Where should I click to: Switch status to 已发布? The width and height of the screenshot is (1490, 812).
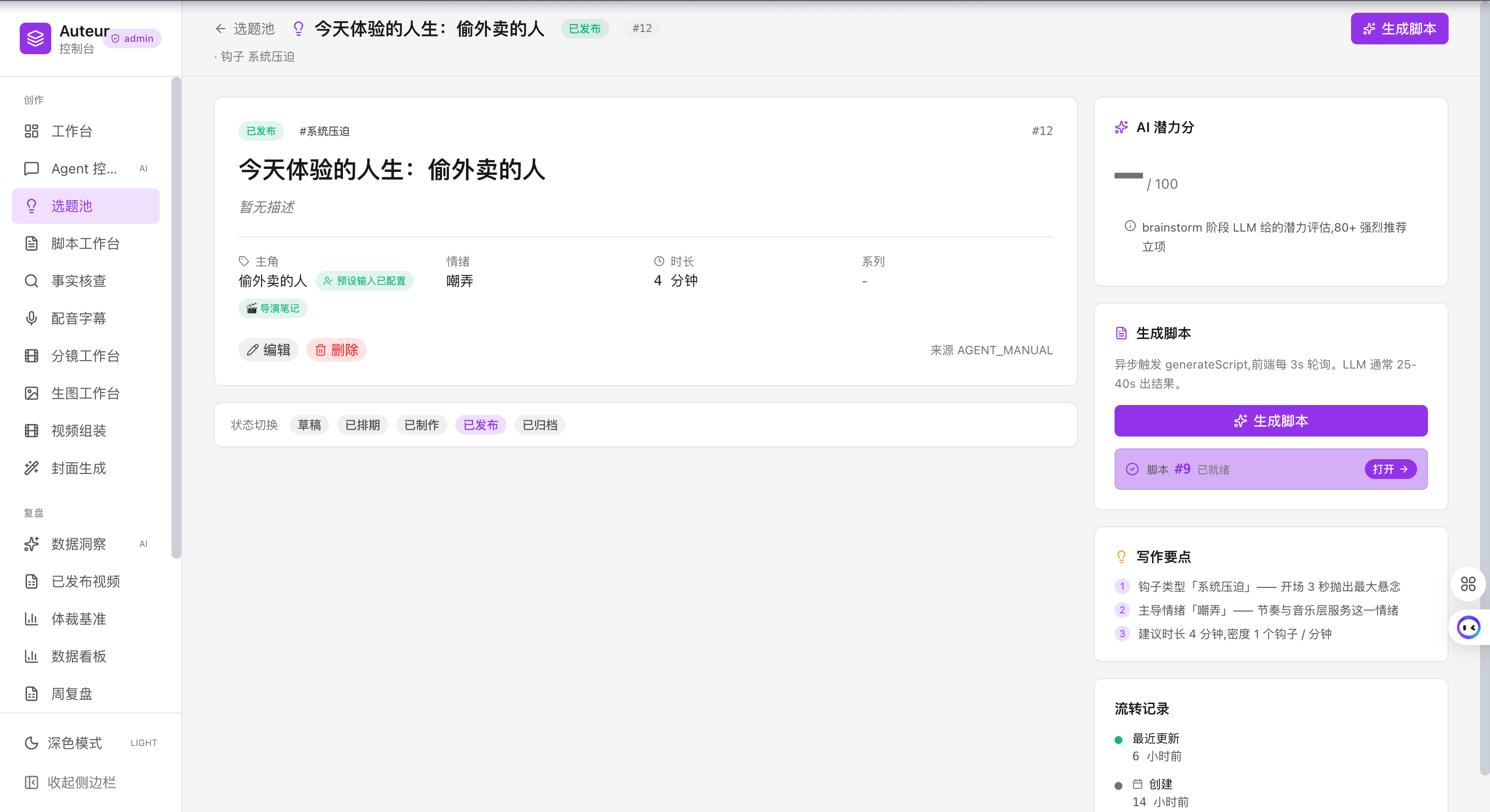[481, 425]
